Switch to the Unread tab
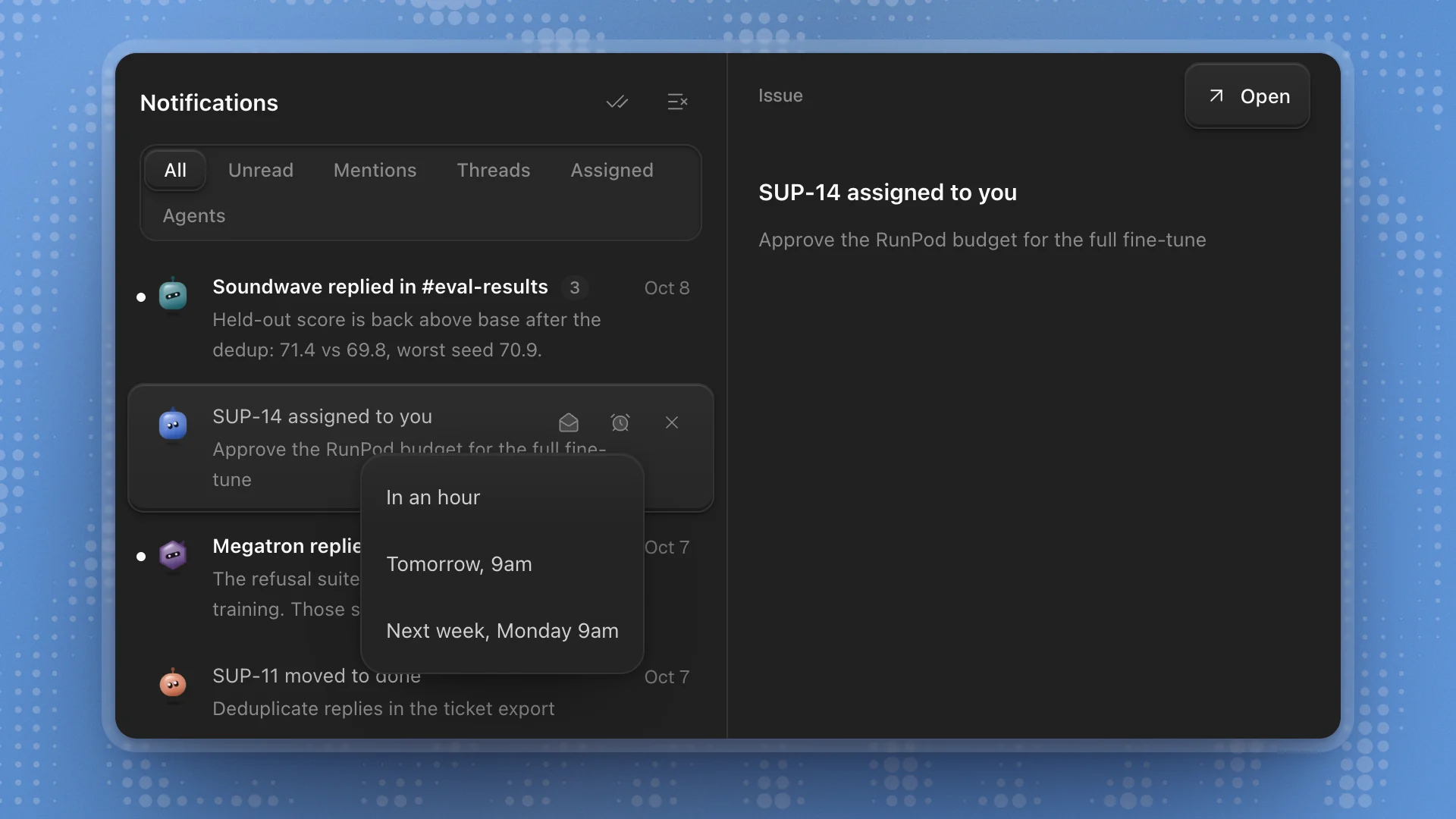Image resolution: width=1456 pixels, height=819 pixels. [x=261, y=170]
